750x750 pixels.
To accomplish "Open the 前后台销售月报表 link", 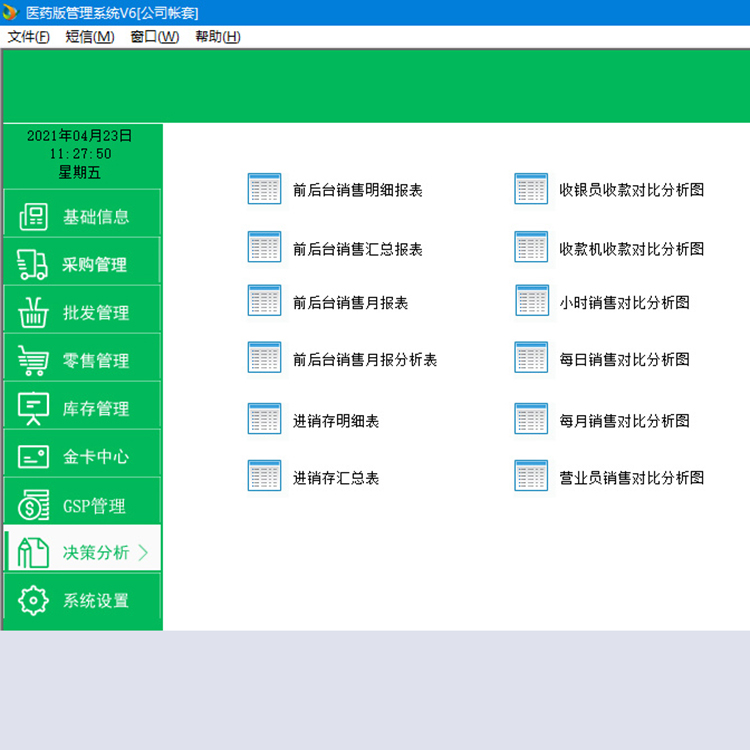I will click(x=351, y=302).
